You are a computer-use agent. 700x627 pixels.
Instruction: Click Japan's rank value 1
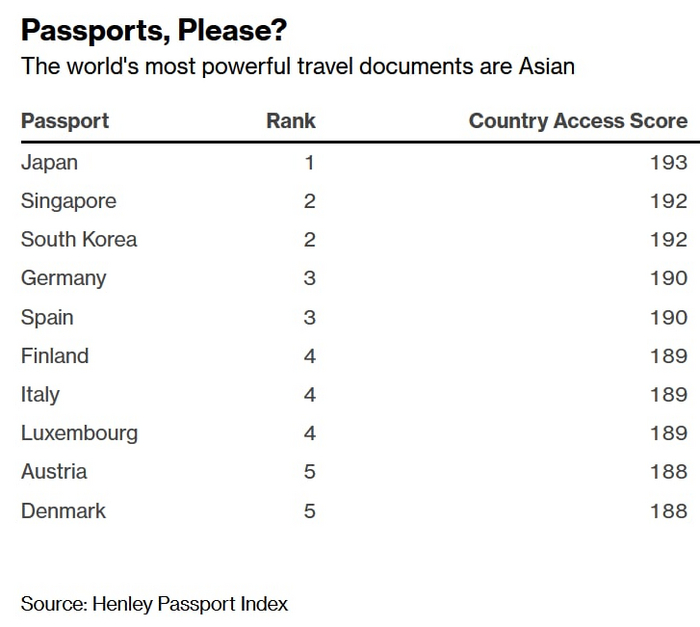(x=309, y=162)
